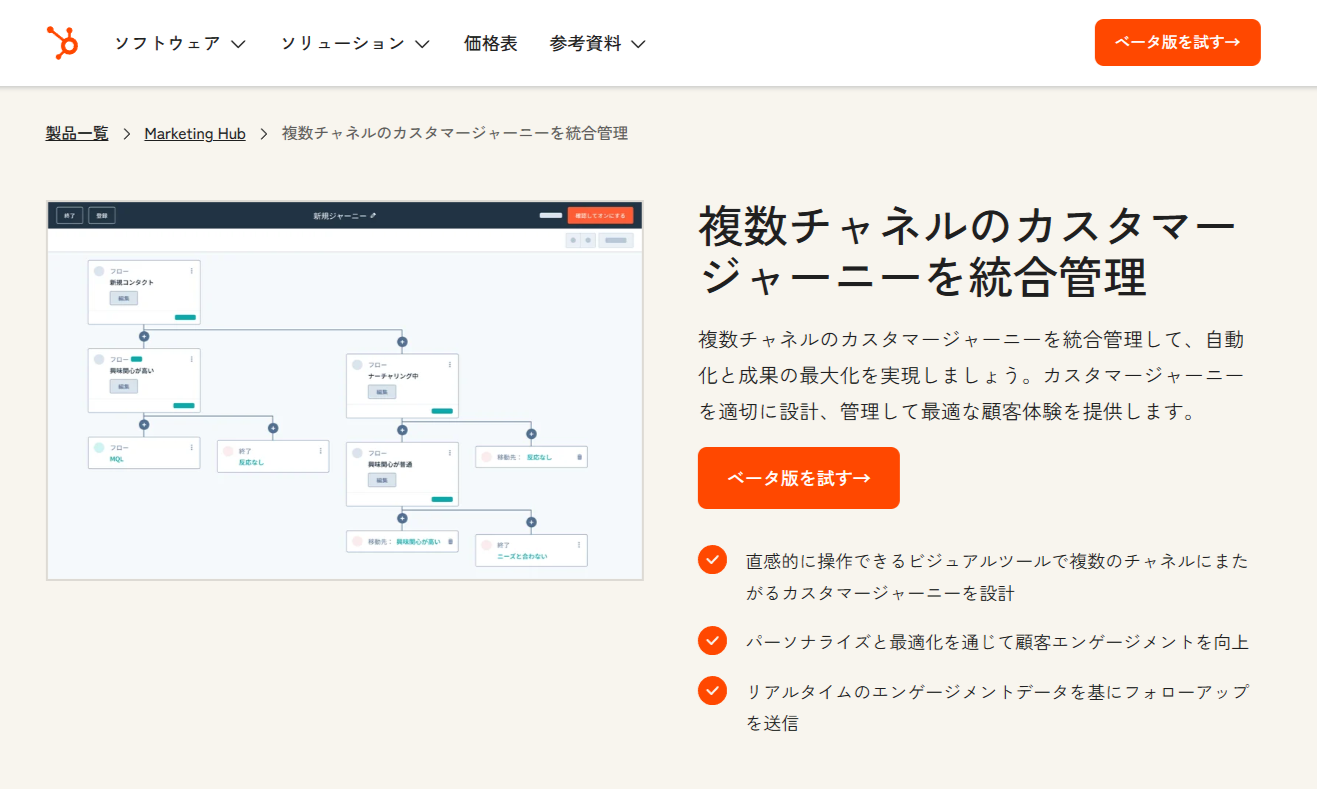Viewport: 1317px width, 789px height.
Task: Click the trash icon on 移動先: 興味関心が高い
Action: pos(450,542)
